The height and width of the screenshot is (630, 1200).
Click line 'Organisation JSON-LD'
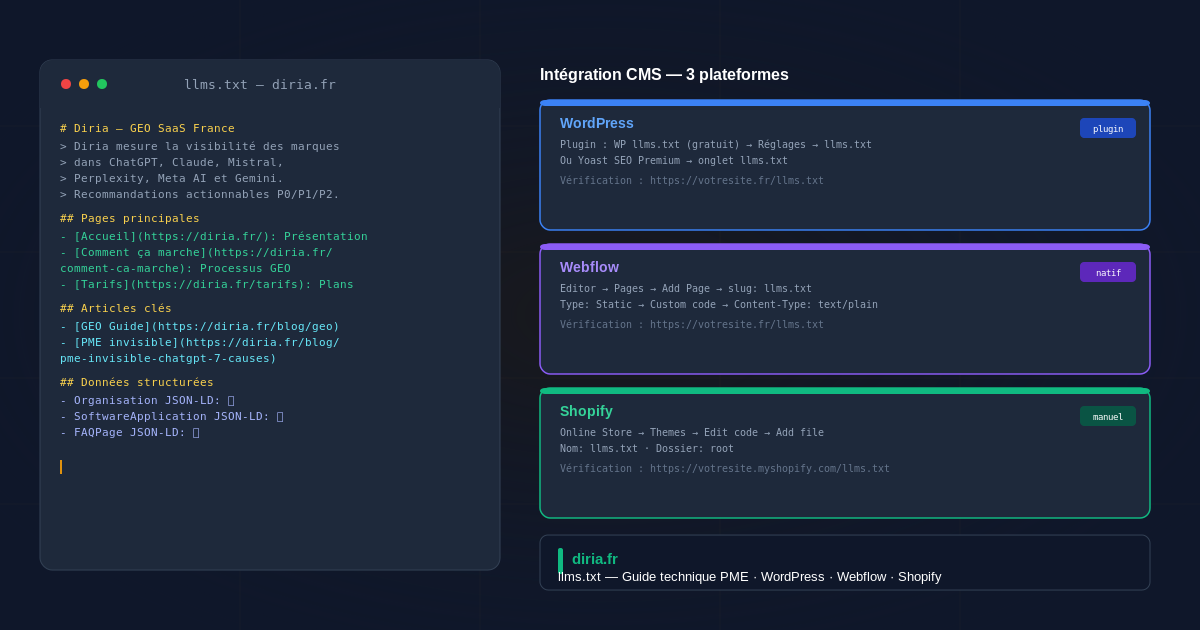[x=147, y=400]
